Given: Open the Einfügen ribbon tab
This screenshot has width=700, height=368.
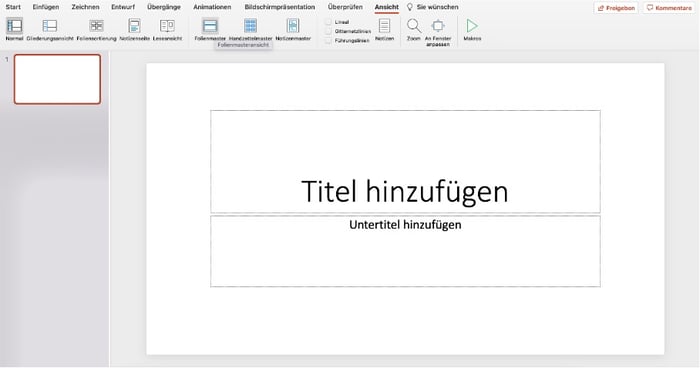Looking at the screenshot, I should [46, 7].
